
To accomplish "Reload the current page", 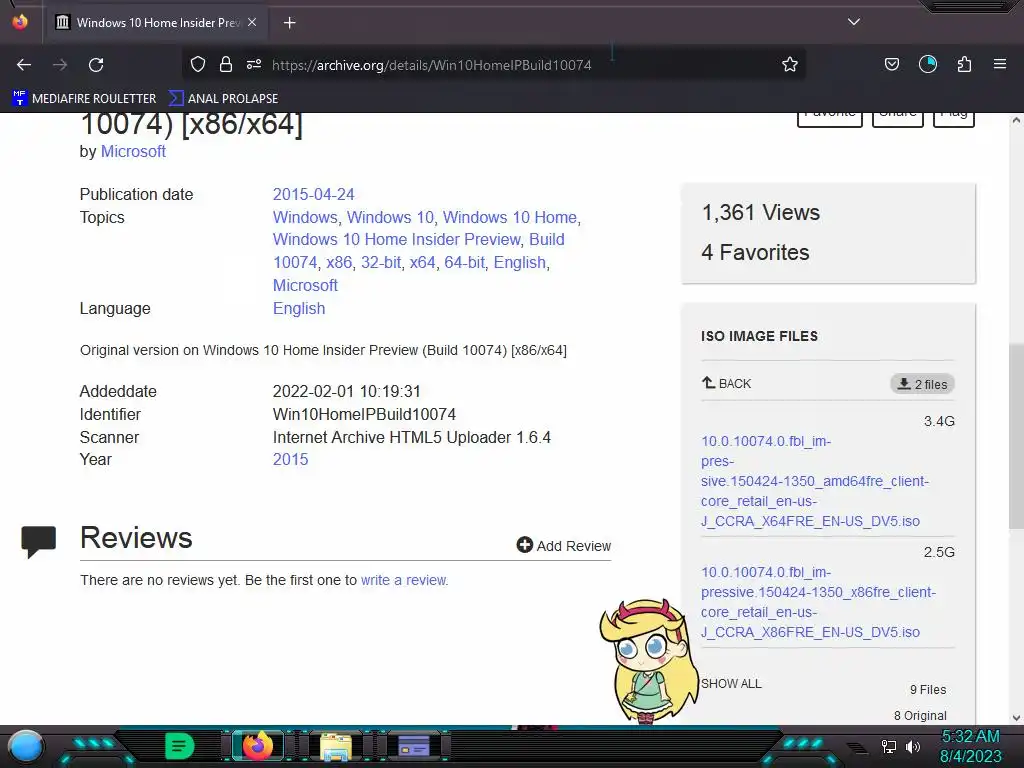I will coord(96,65).
